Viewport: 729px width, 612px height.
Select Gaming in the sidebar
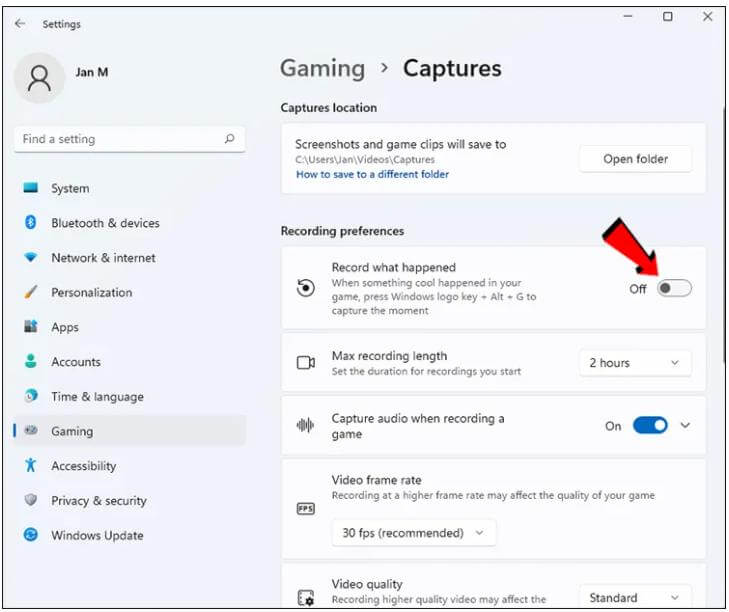tap(129, 431)
